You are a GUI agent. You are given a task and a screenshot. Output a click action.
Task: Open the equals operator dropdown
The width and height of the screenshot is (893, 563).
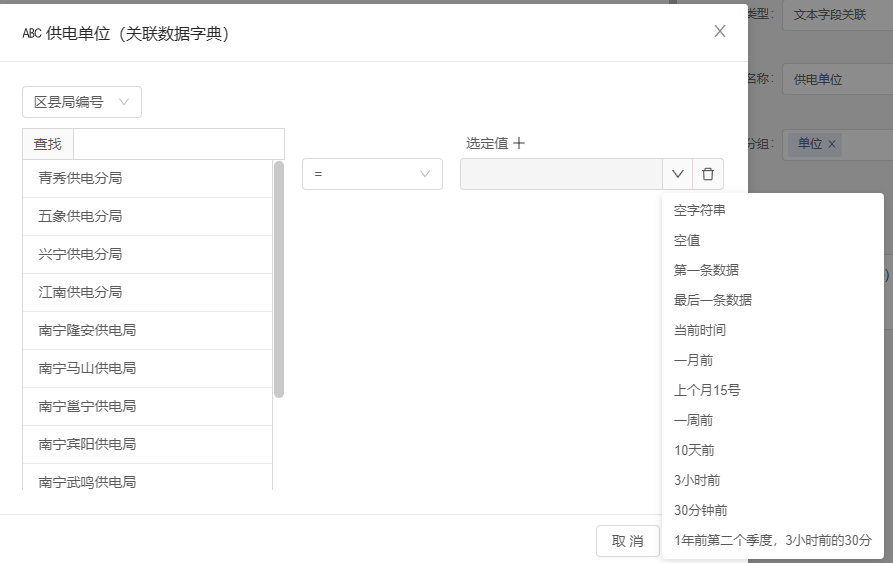click(372, 174)
